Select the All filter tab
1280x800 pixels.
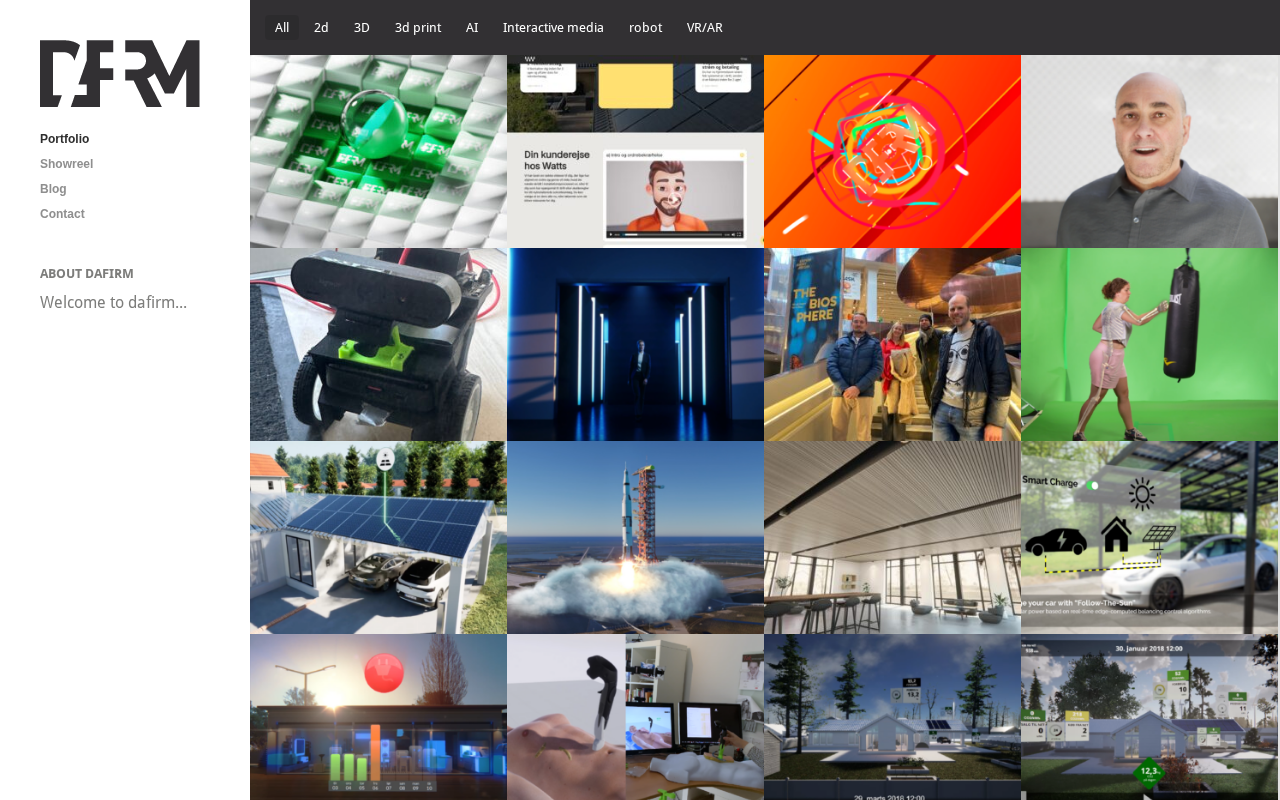282,28
